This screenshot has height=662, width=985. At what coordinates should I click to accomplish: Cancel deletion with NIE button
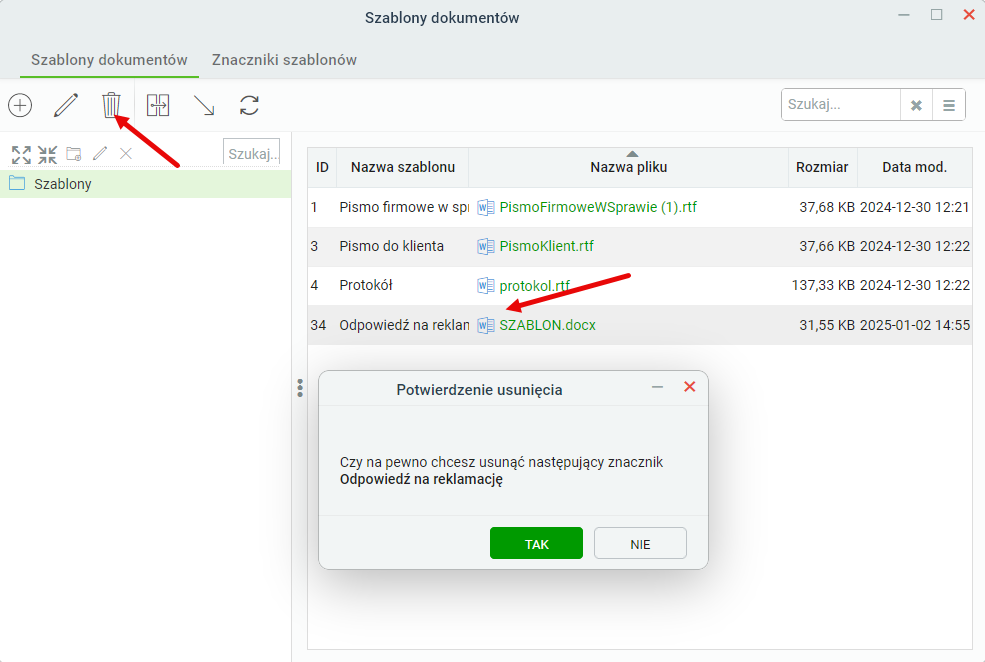tap(640, 543)
